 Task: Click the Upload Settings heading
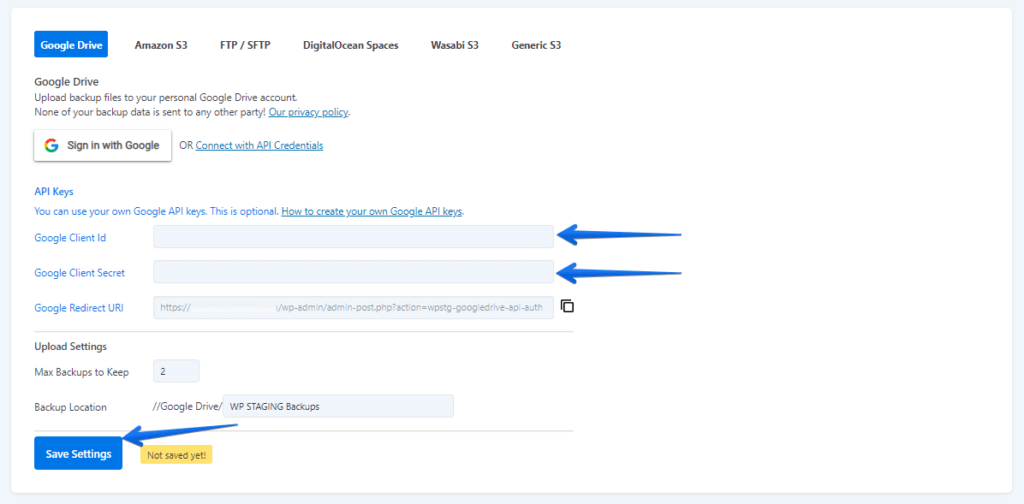pyautogui.click(x=71, y=346)
